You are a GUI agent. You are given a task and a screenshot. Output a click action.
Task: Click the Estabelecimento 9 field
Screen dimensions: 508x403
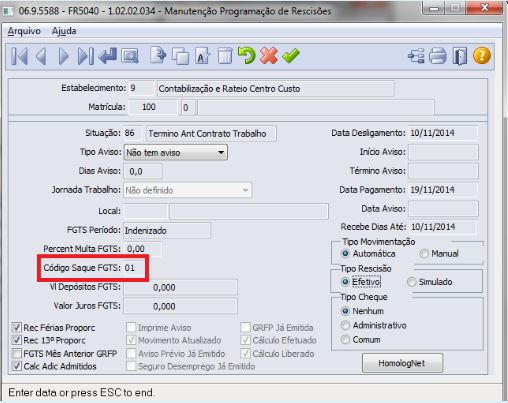[x=141, y=88]
